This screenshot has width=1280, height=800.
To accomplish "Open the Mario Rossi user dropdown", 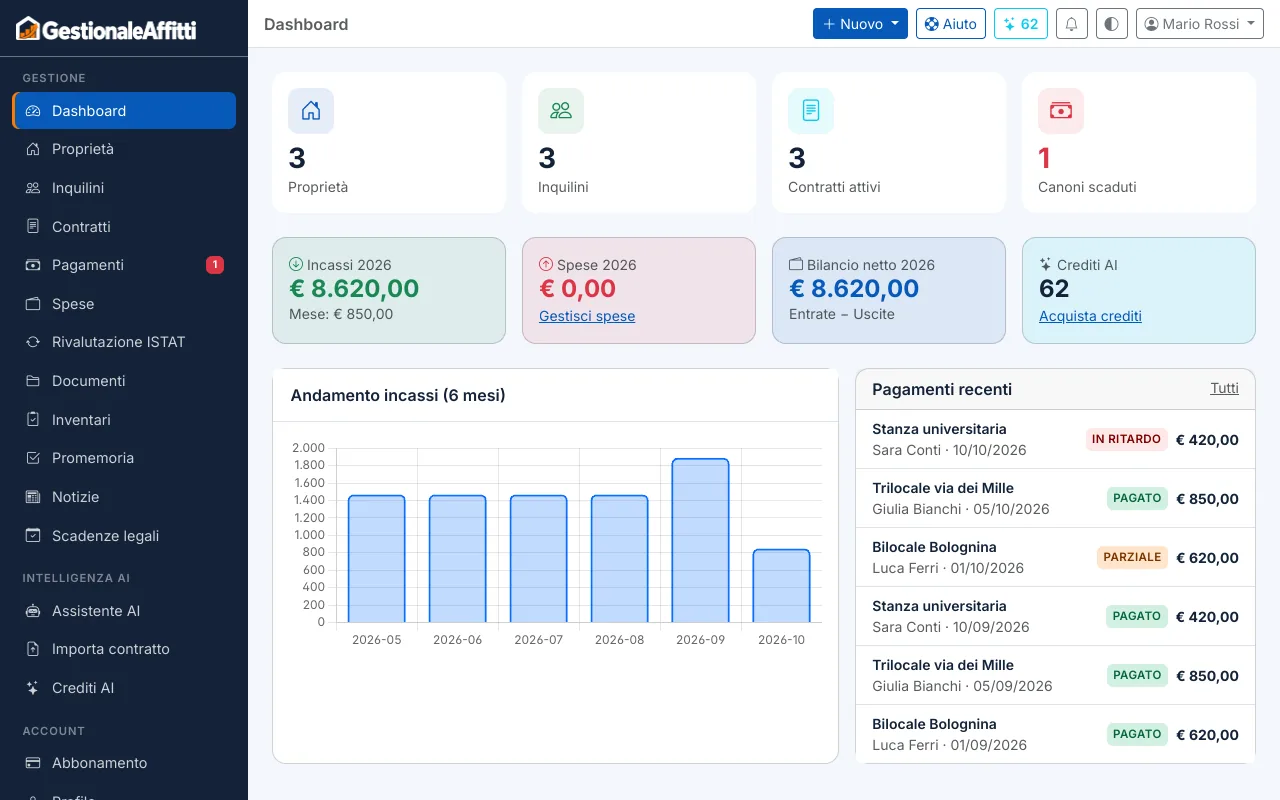I will (1200, 24).
